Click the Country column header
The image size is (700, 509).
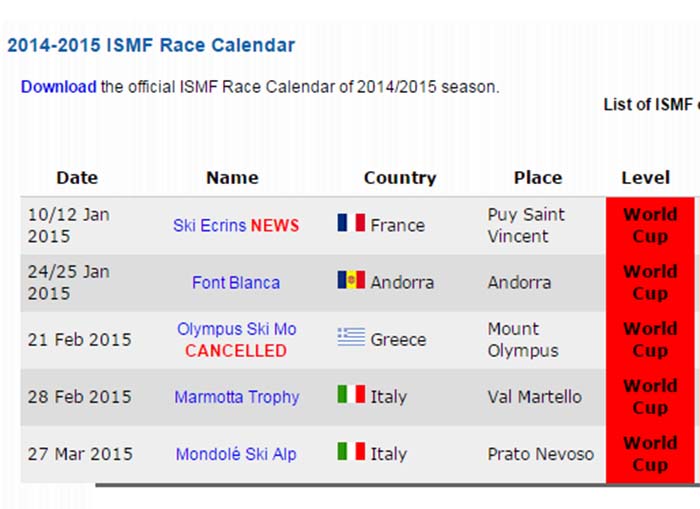(400, 178)
